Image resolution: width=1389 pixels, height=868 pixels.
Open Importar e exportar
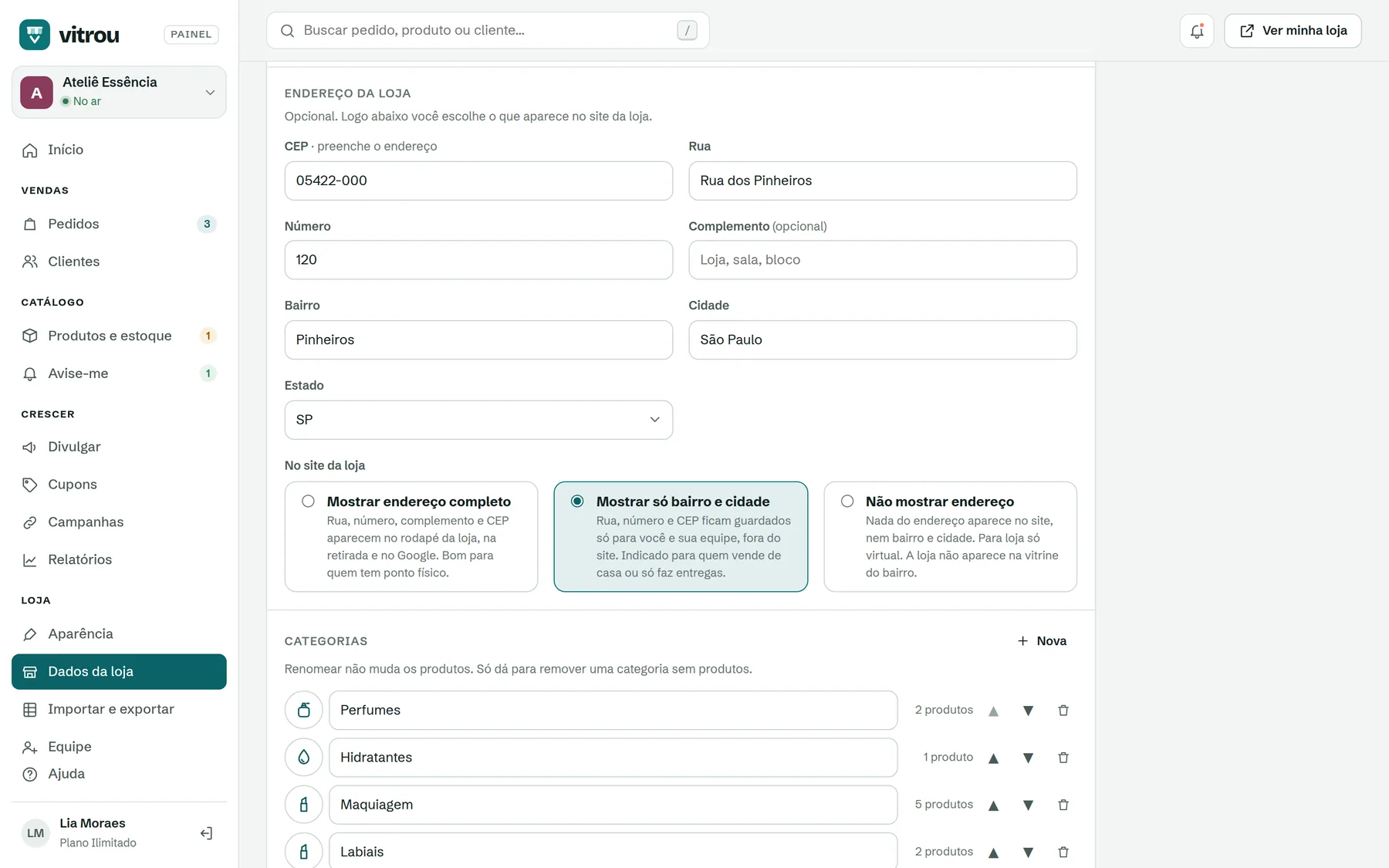tap(119, 709)
